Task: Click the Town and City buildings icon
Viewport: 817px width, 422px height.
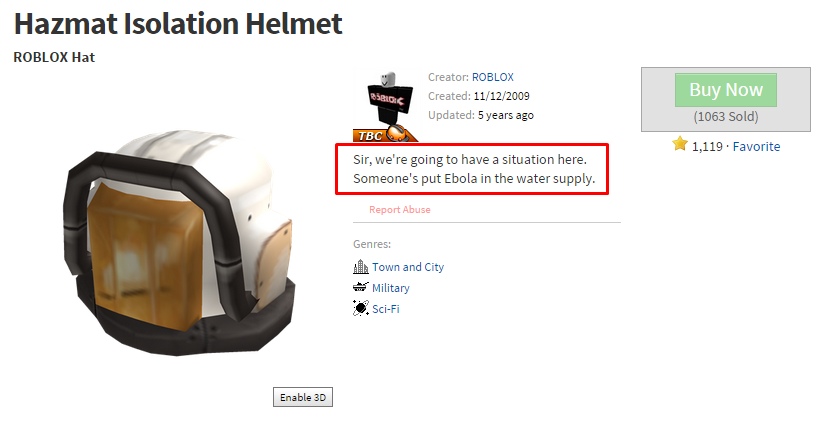Action: [x=361, y=267]
